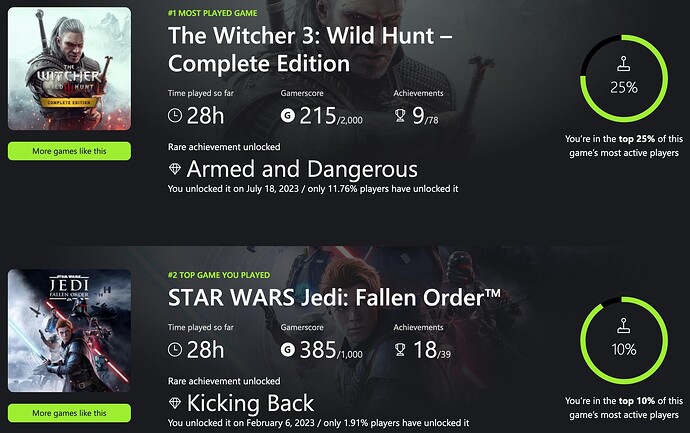This screenshot has height=433, width=690.
Task: Open the Kicking Back rare achievement
Action: click(x=250, y=403)
